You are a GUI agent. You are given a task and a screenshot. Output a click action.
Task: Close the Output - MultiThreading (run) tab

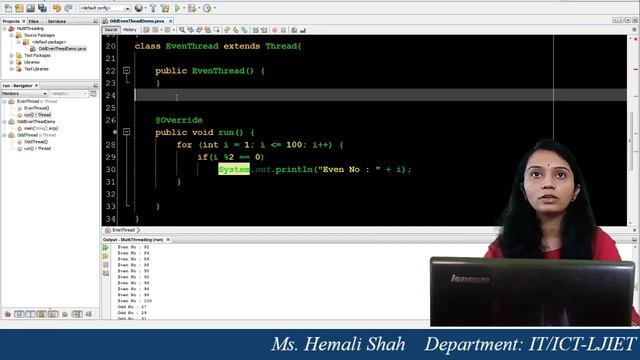(x=168, y=240)
